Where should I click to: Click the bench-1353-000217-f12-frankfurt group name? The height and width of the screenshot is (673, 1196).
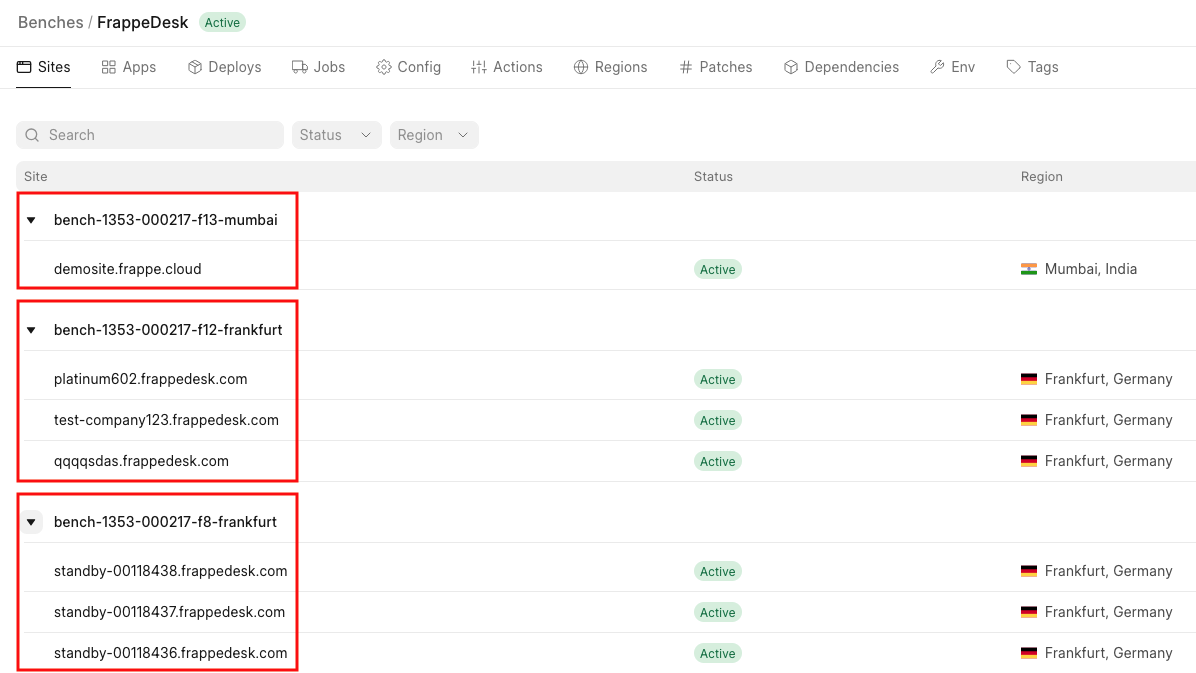click(168, 330)
